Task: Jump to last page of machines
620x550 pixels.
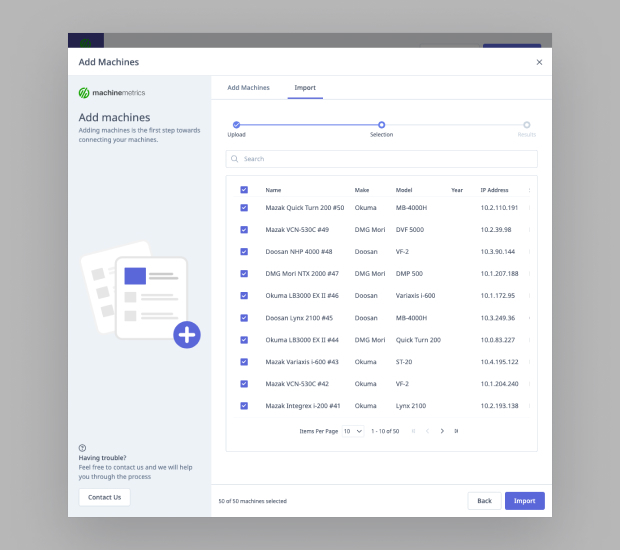Action: click(456, 431)
